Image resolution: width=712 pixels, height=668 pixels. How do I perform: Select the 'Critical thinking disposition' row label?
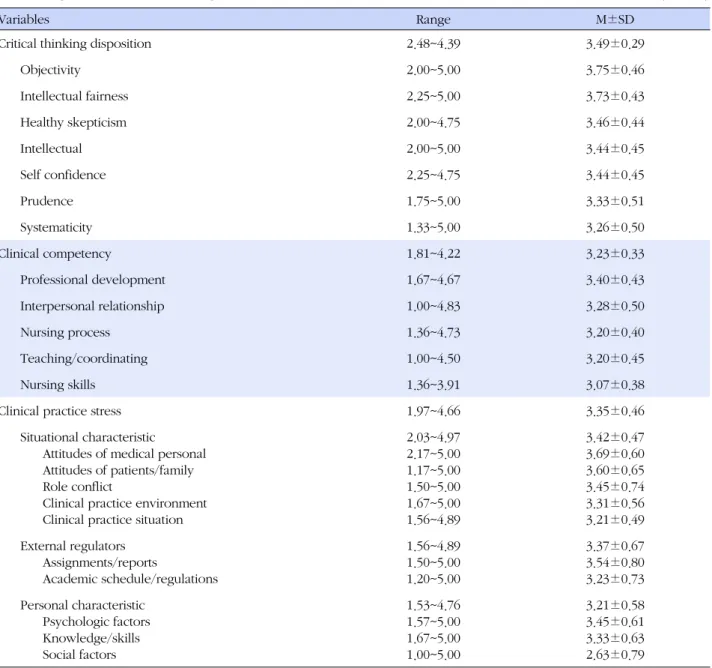(75, 44)
